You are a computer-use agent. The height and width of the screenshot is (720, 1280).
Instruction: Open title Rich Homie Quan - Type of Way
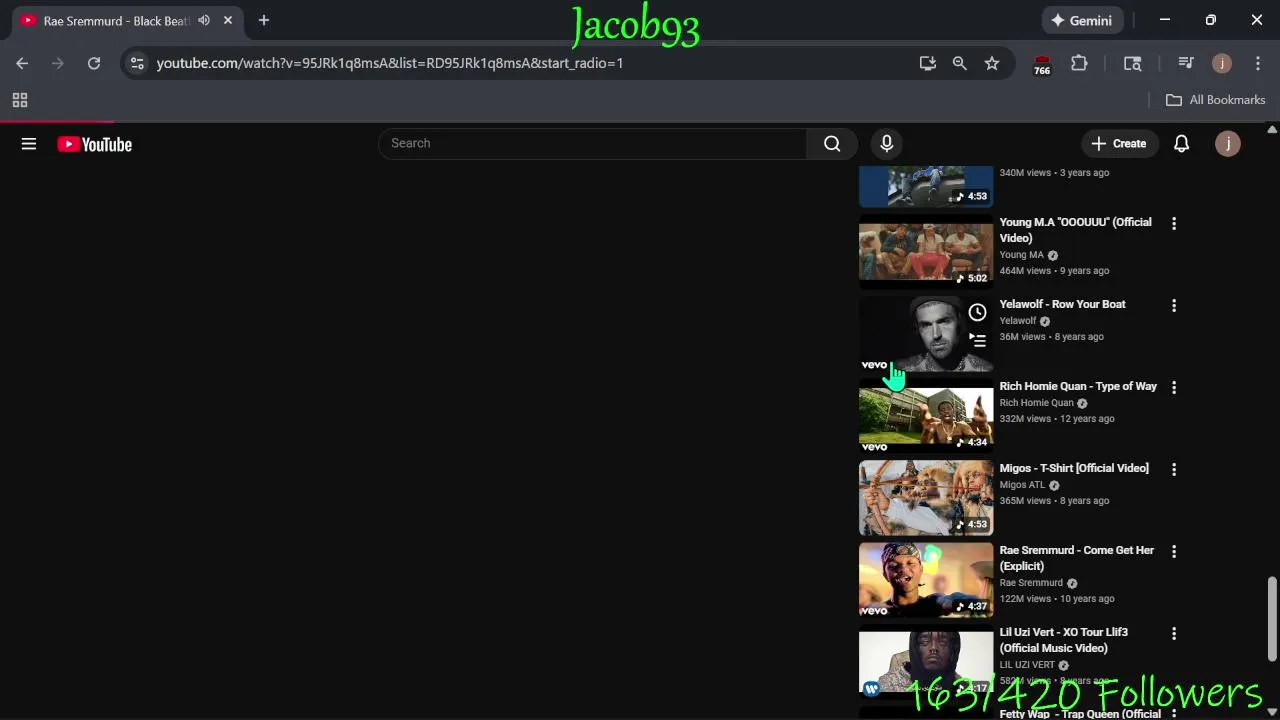click(1078, 386)
